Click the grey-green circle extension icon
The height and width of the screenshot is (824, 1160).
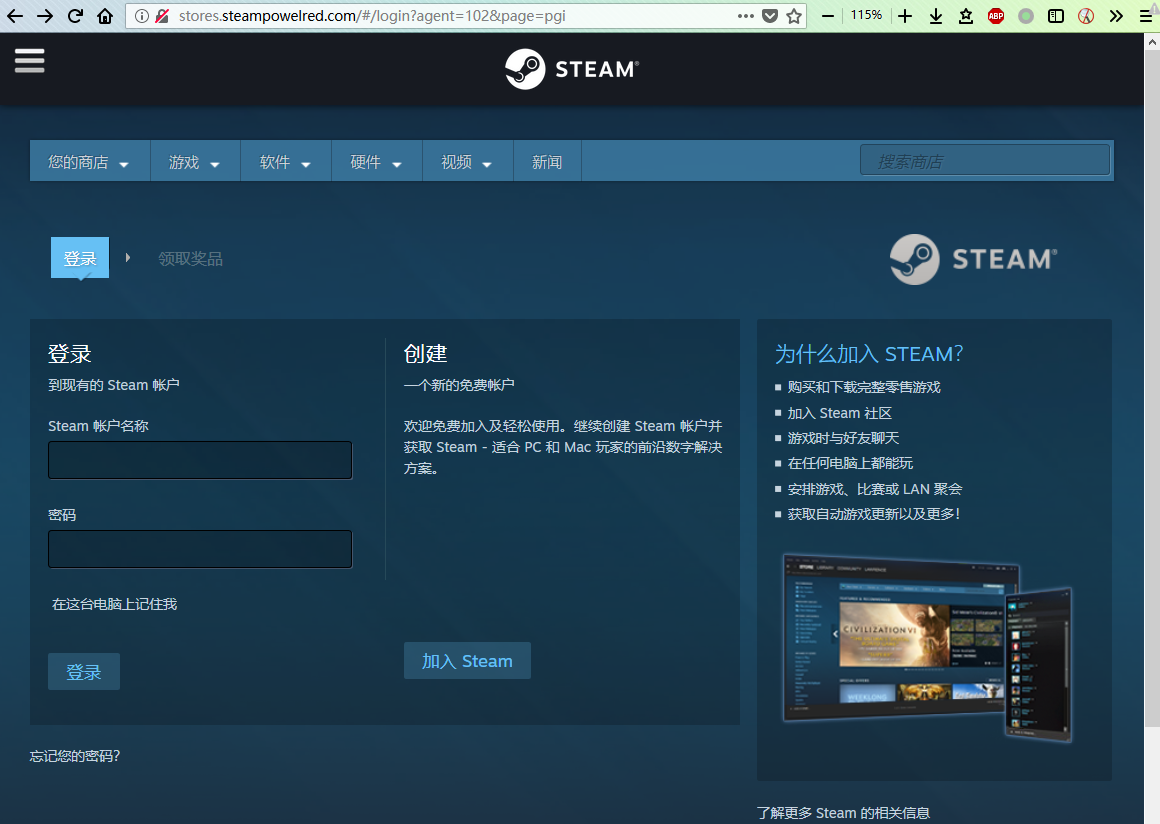click(1025, 16)
